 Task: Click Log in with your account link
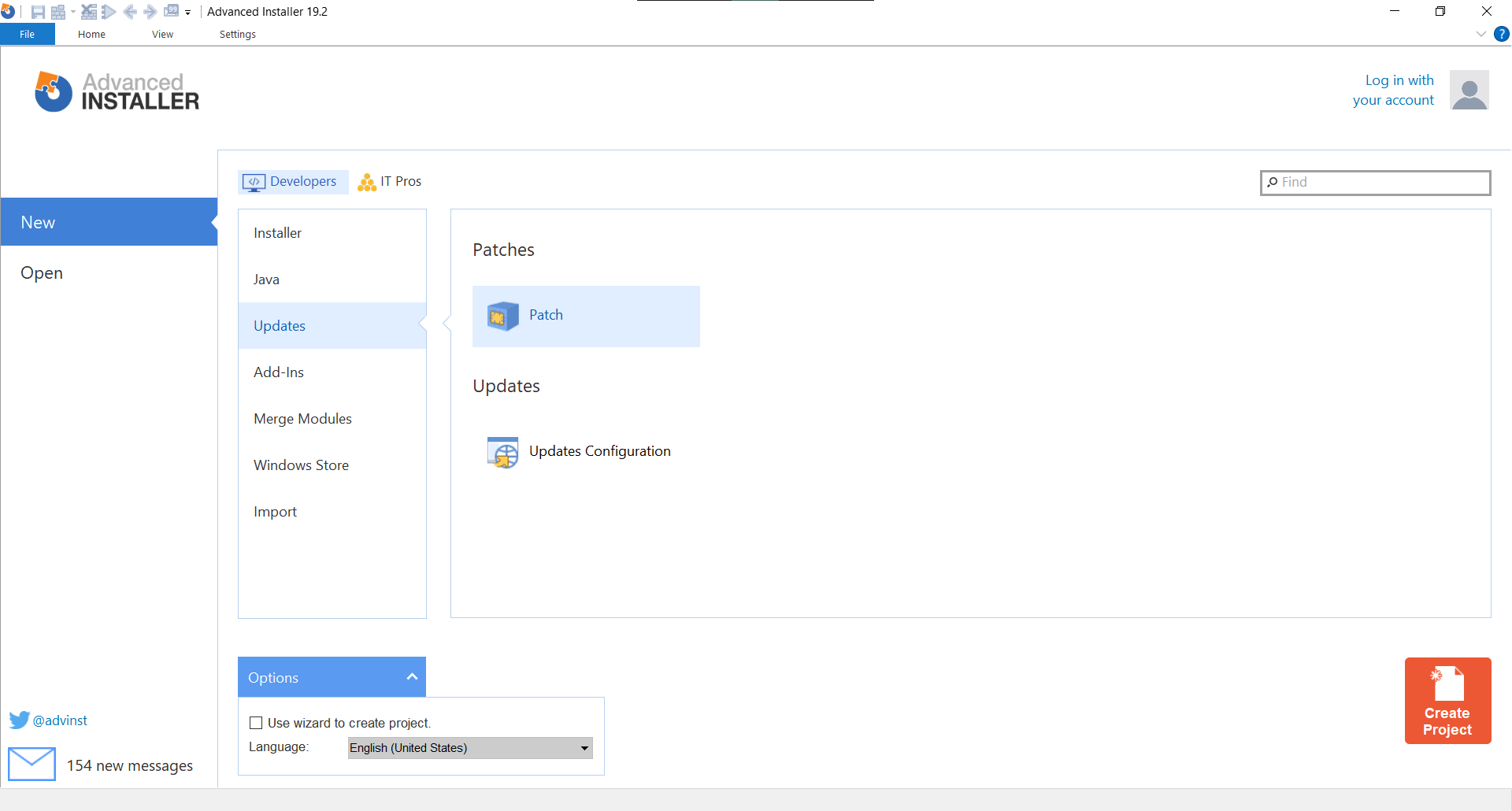point(1393,90)
